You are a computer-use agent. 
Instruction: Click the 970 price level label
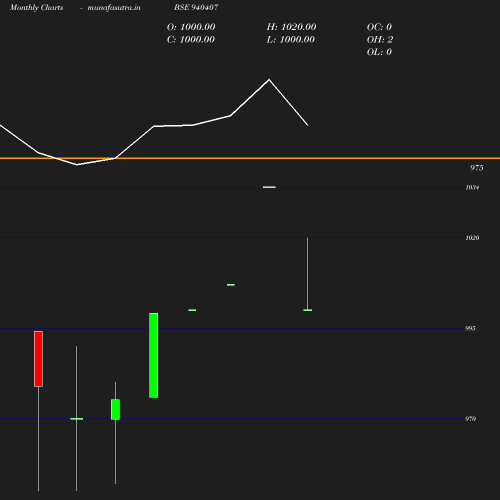pyautogui.click(x=470, y=419)
